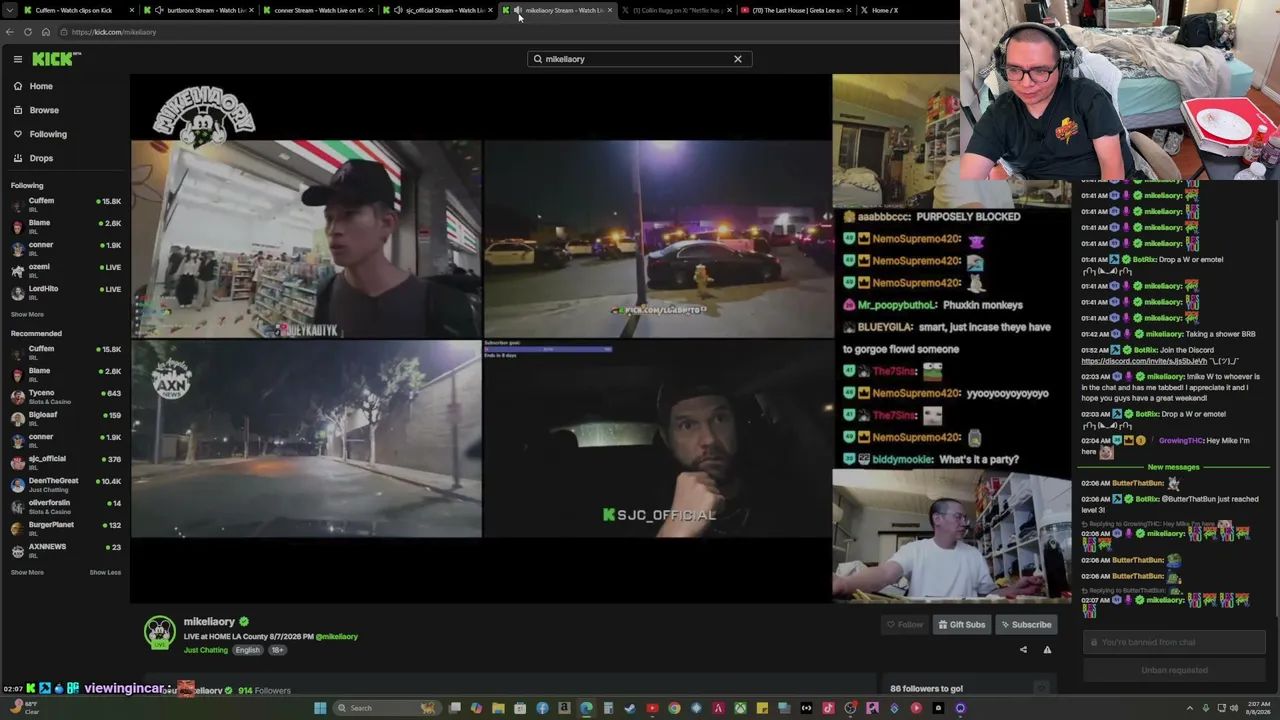
Task: Click the report warning triangle icon
Action: (1047, 650)
